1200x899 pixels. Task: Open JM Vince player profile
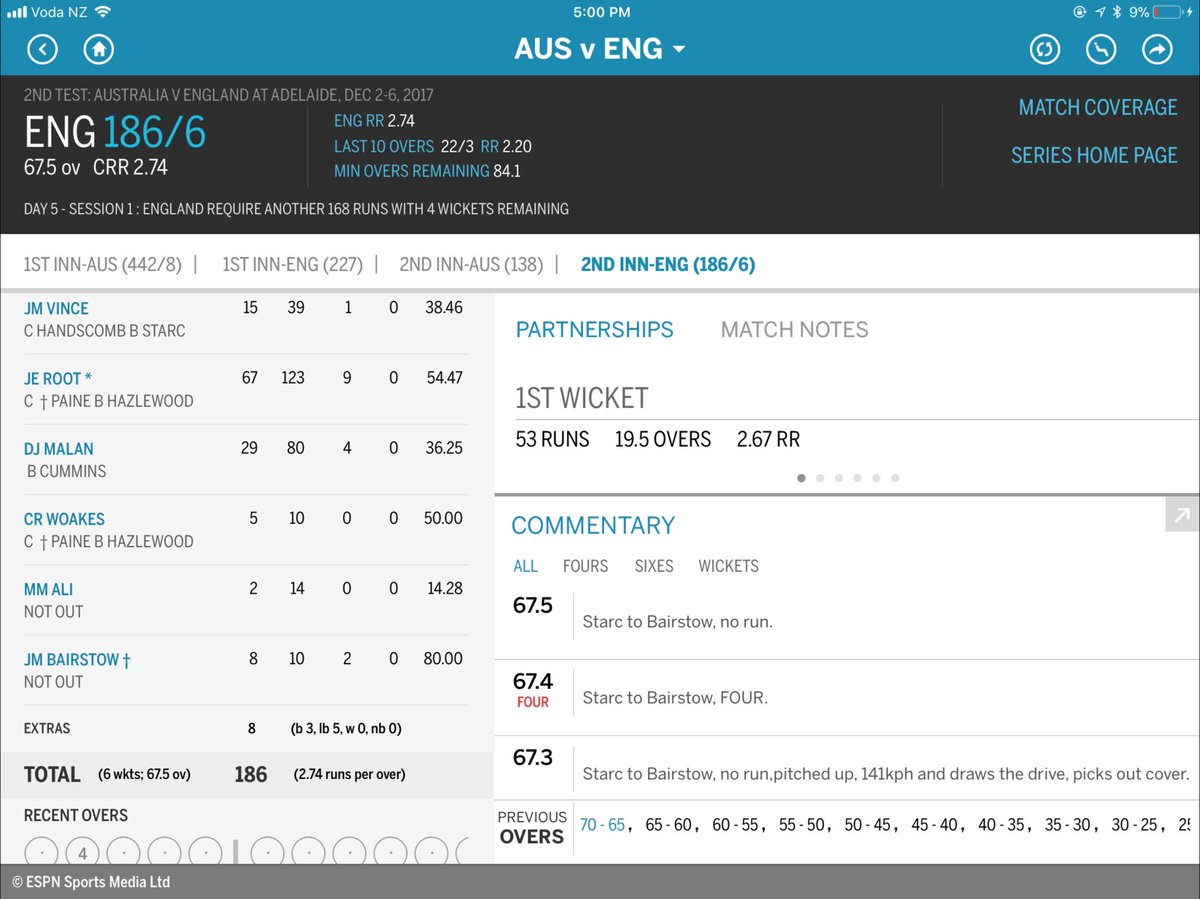click(x=56, y=308)
